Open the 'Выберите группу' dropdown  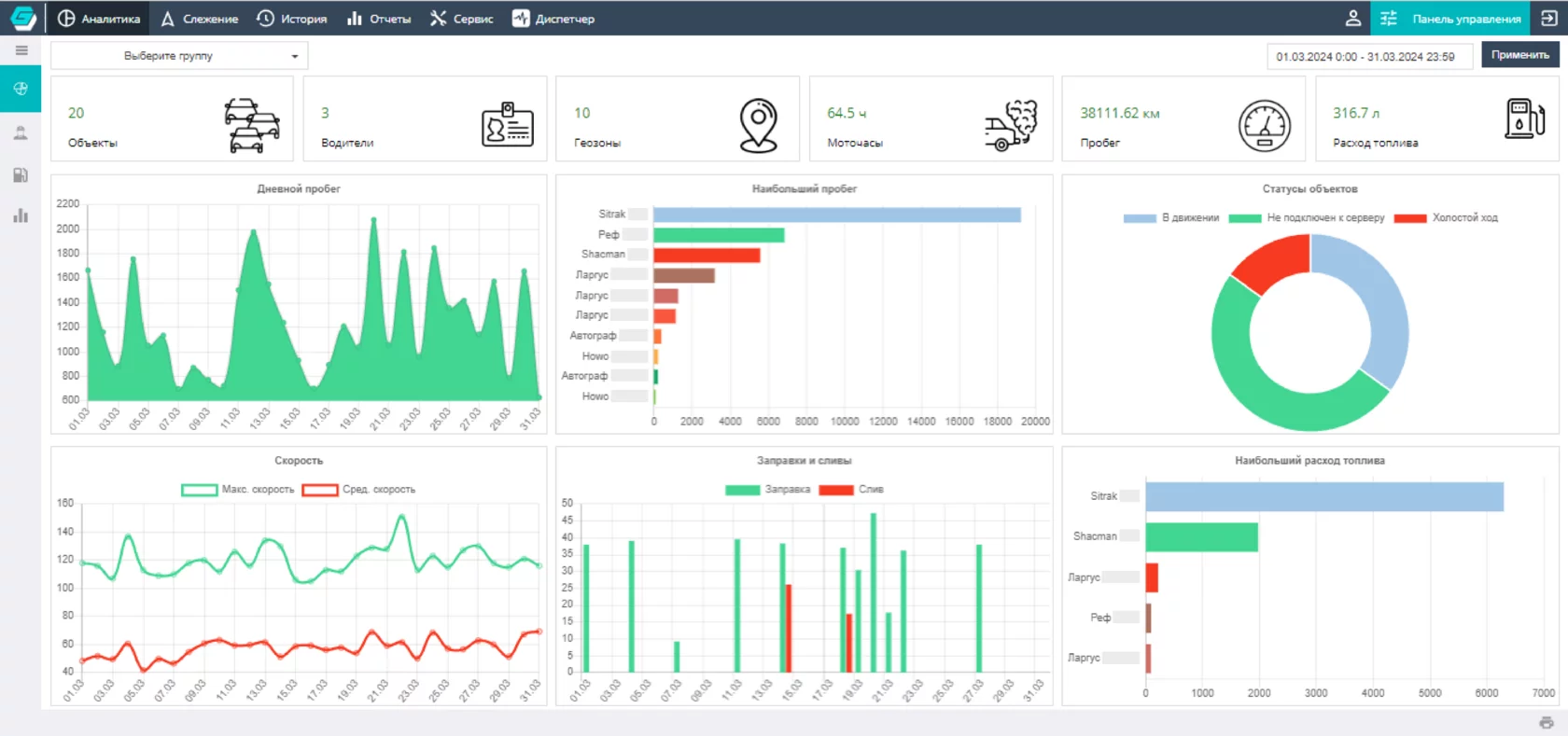[x=179, y=56]
